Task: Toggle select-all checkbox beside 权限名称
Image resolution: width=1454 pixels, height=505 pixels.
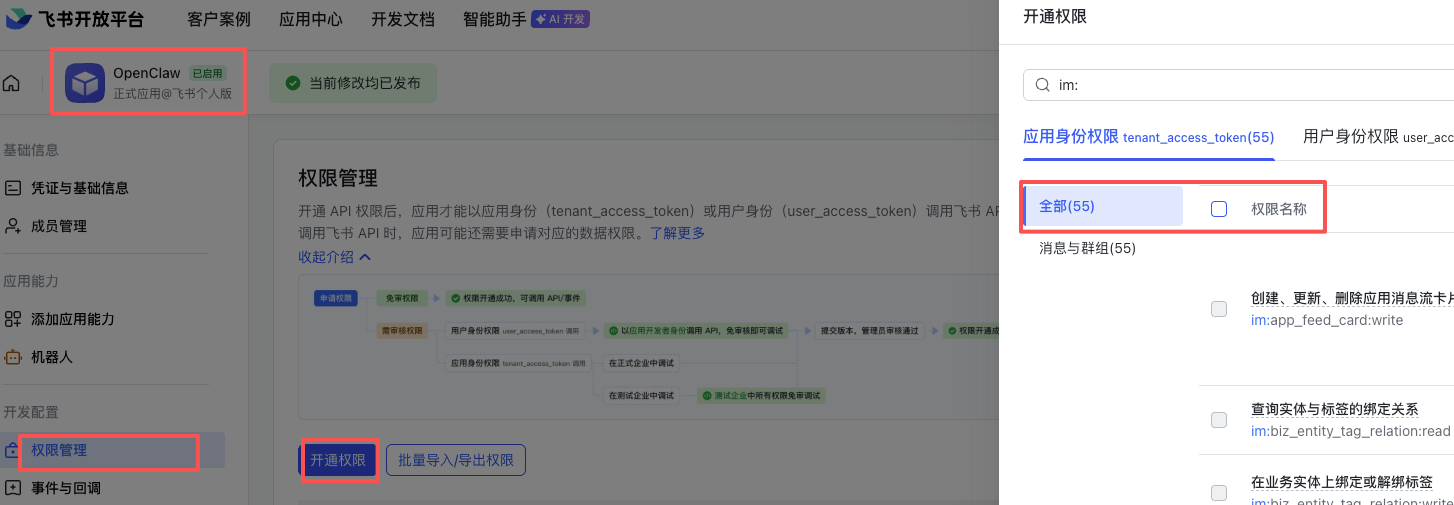Action: [1218, 209]
